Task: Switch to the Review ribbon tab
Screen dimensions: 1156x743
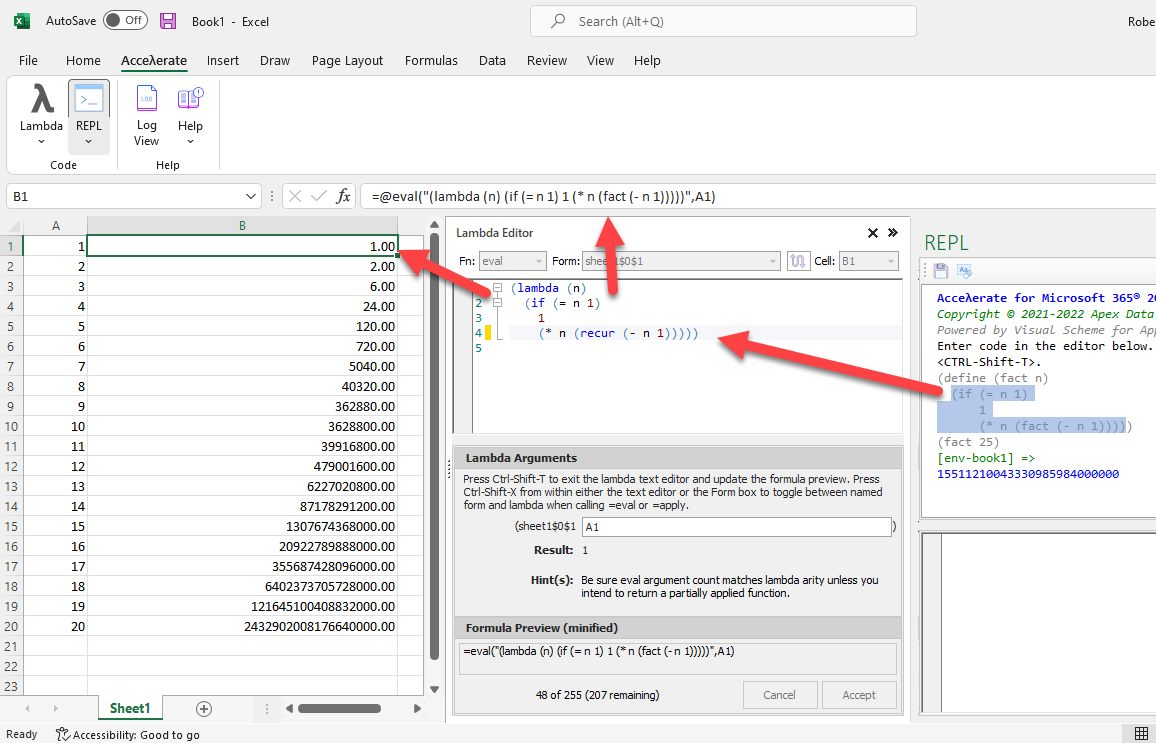Action: click(546, 60)
